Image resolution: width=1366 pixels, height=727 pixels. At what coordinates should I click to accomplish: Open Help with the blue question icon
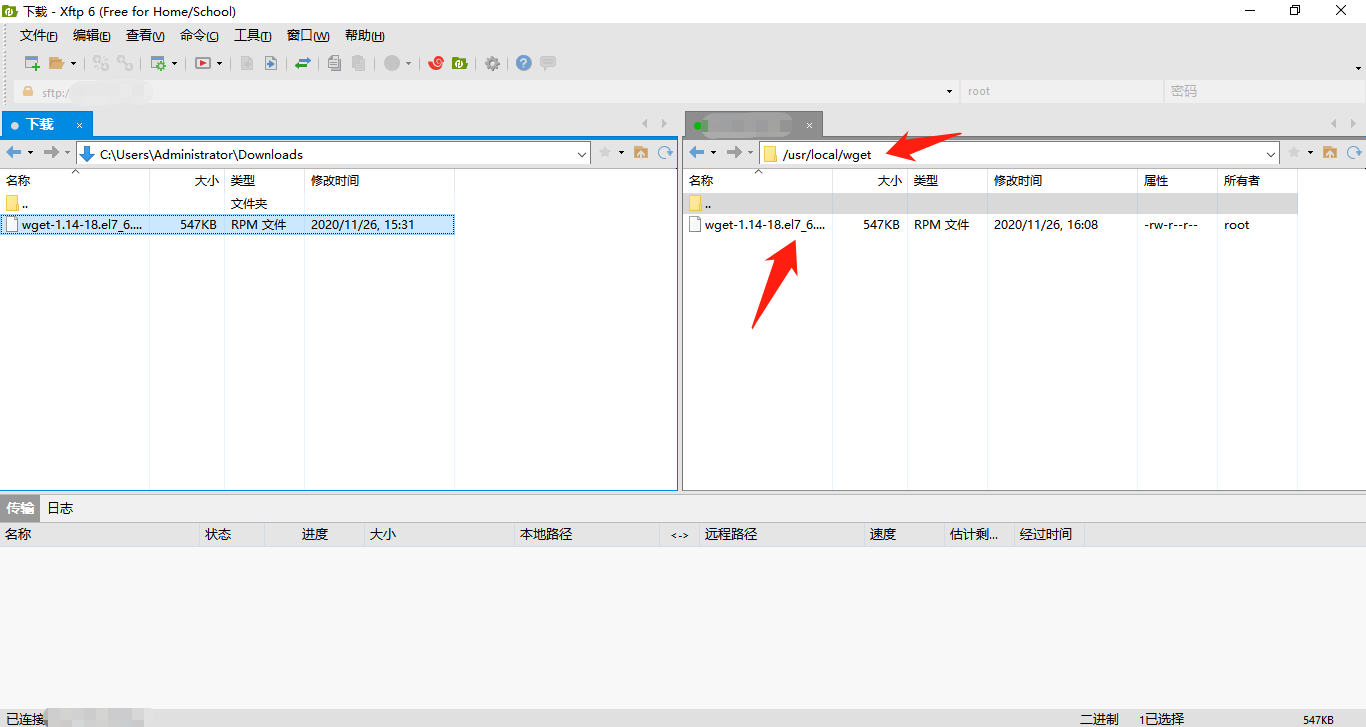[524, 63]
